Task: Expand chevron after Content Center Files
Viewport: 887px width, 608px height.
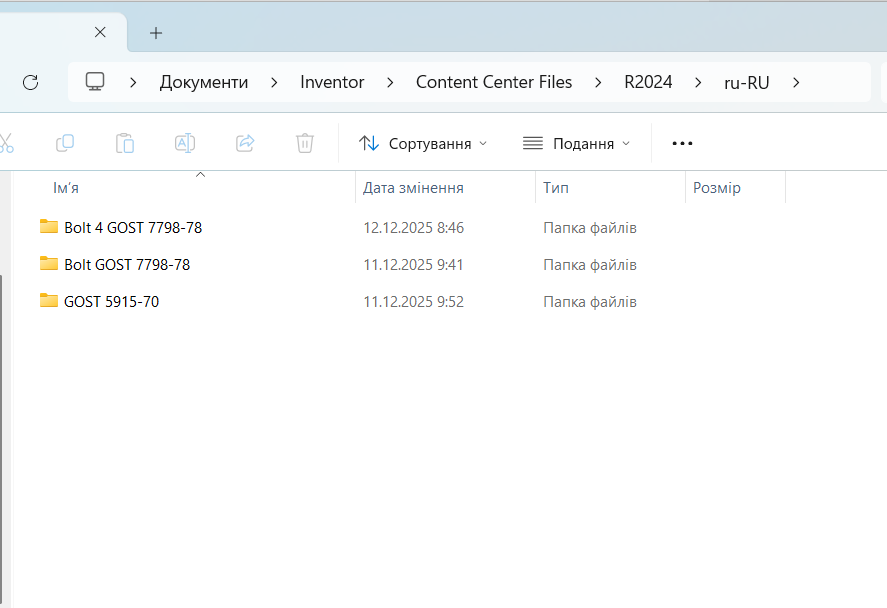Action: (x=598, y=83)
